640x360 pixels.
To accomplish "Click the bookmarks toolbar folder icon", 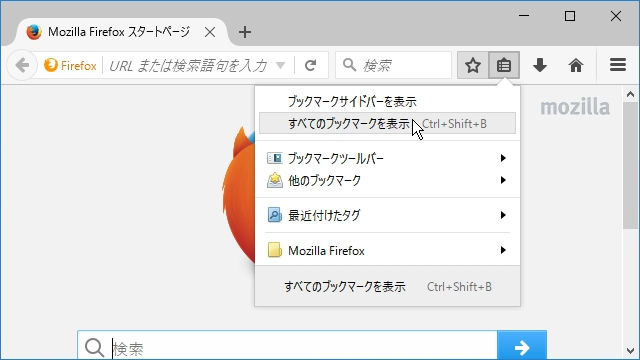I will [274, 158].
